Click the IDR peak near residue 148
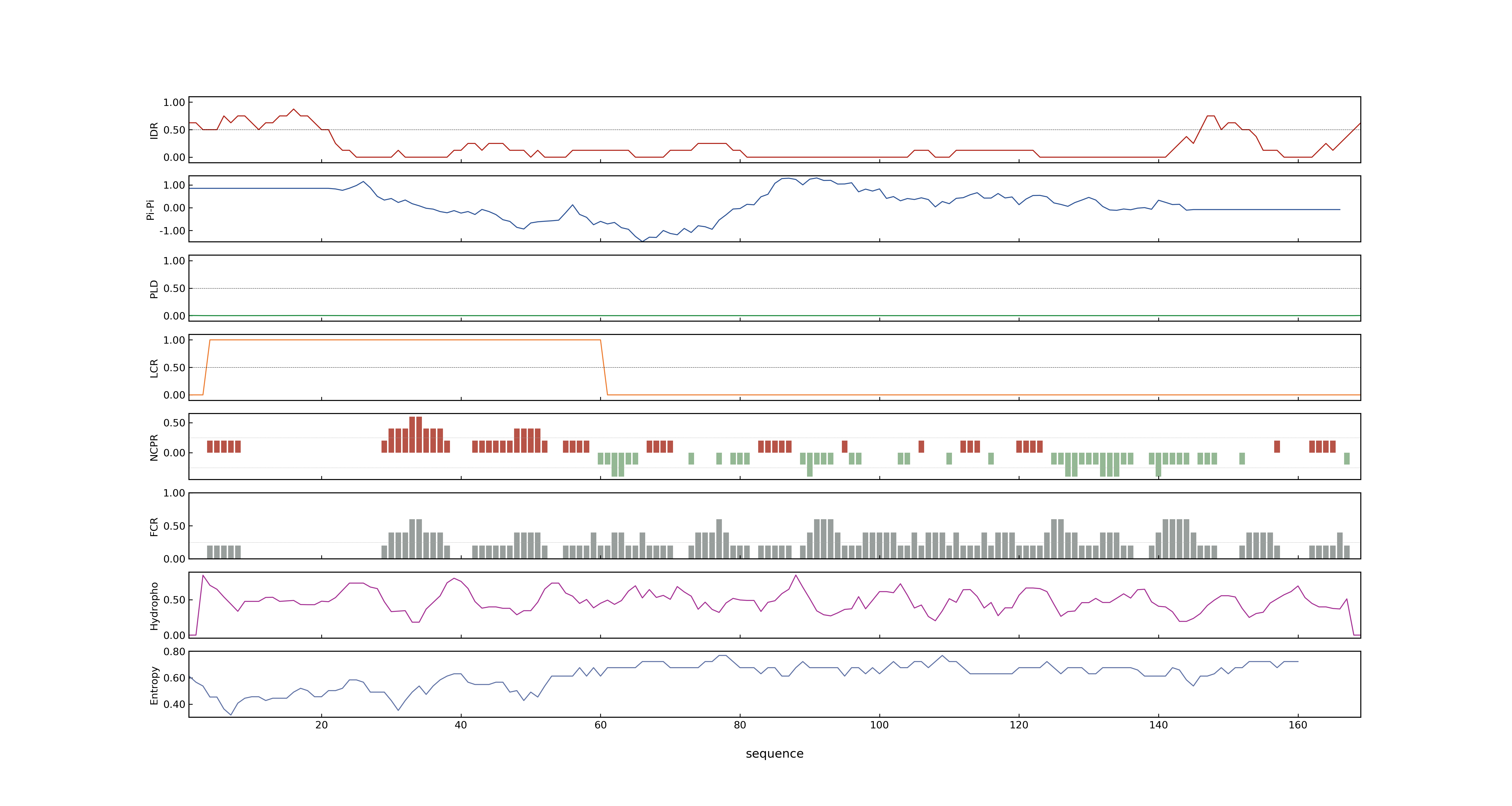The height and width of the screenshot is (806, 1512). 1210,116
